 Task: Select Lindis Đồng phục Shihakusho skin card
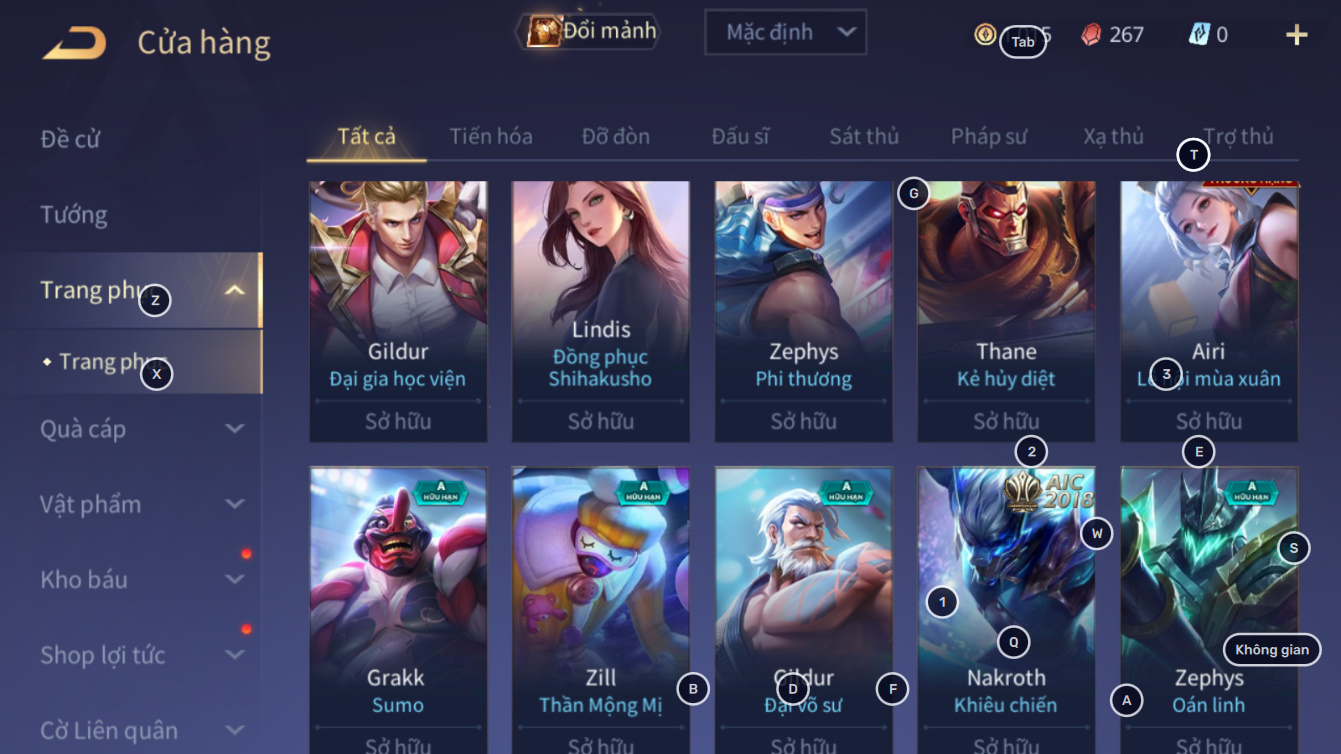tap(600, 311)
